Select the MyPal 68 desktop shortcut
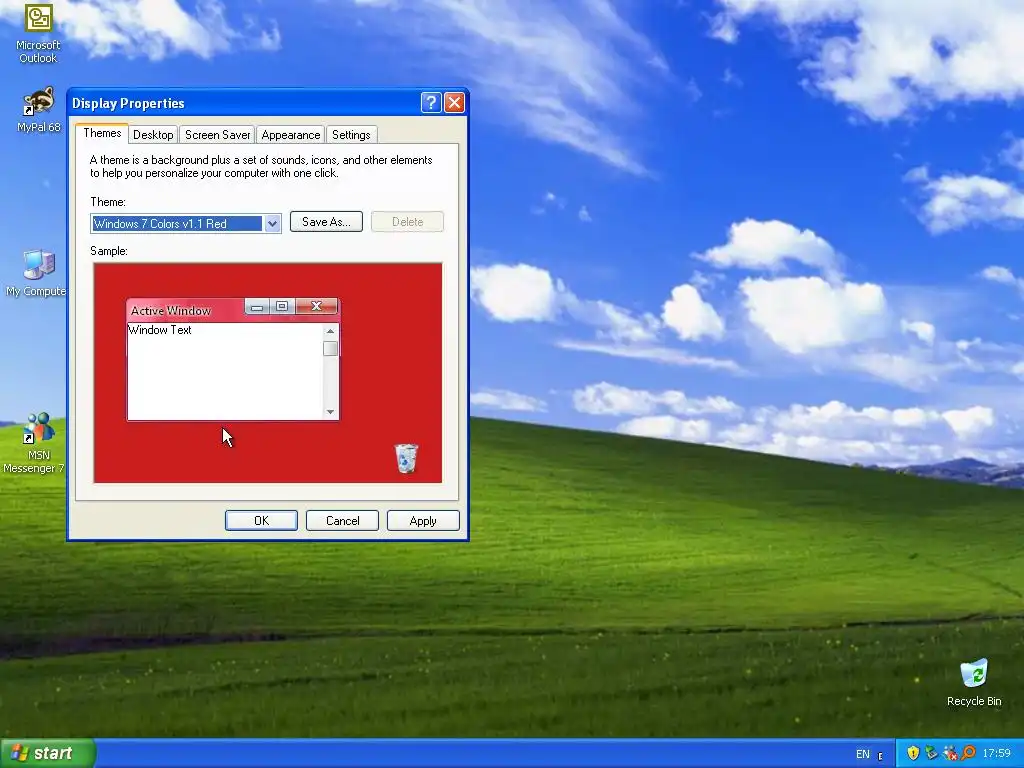 (38, 110)
